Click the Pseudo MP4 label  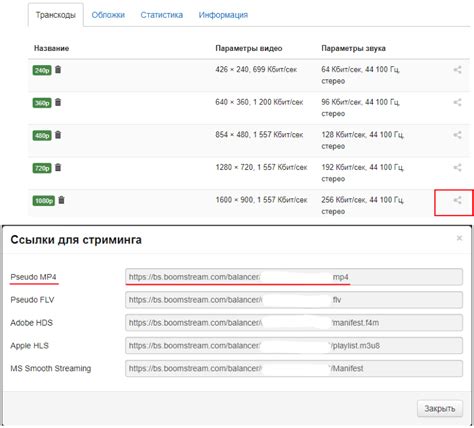(33, 277)
